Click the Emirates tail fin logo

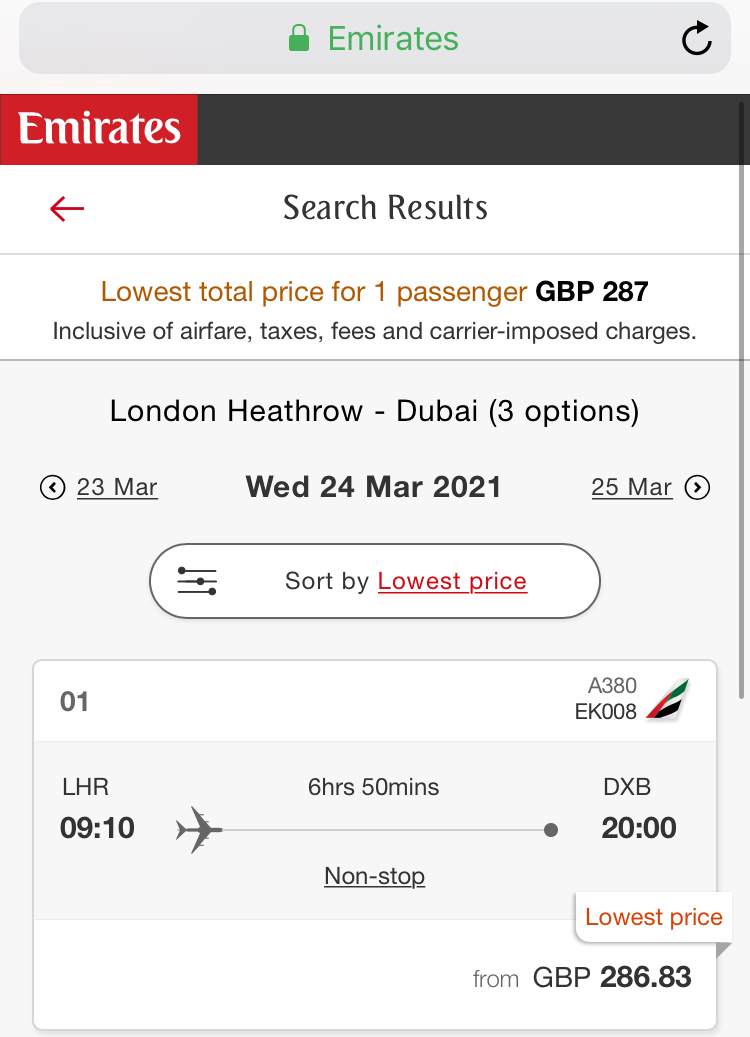coord(667,699)
